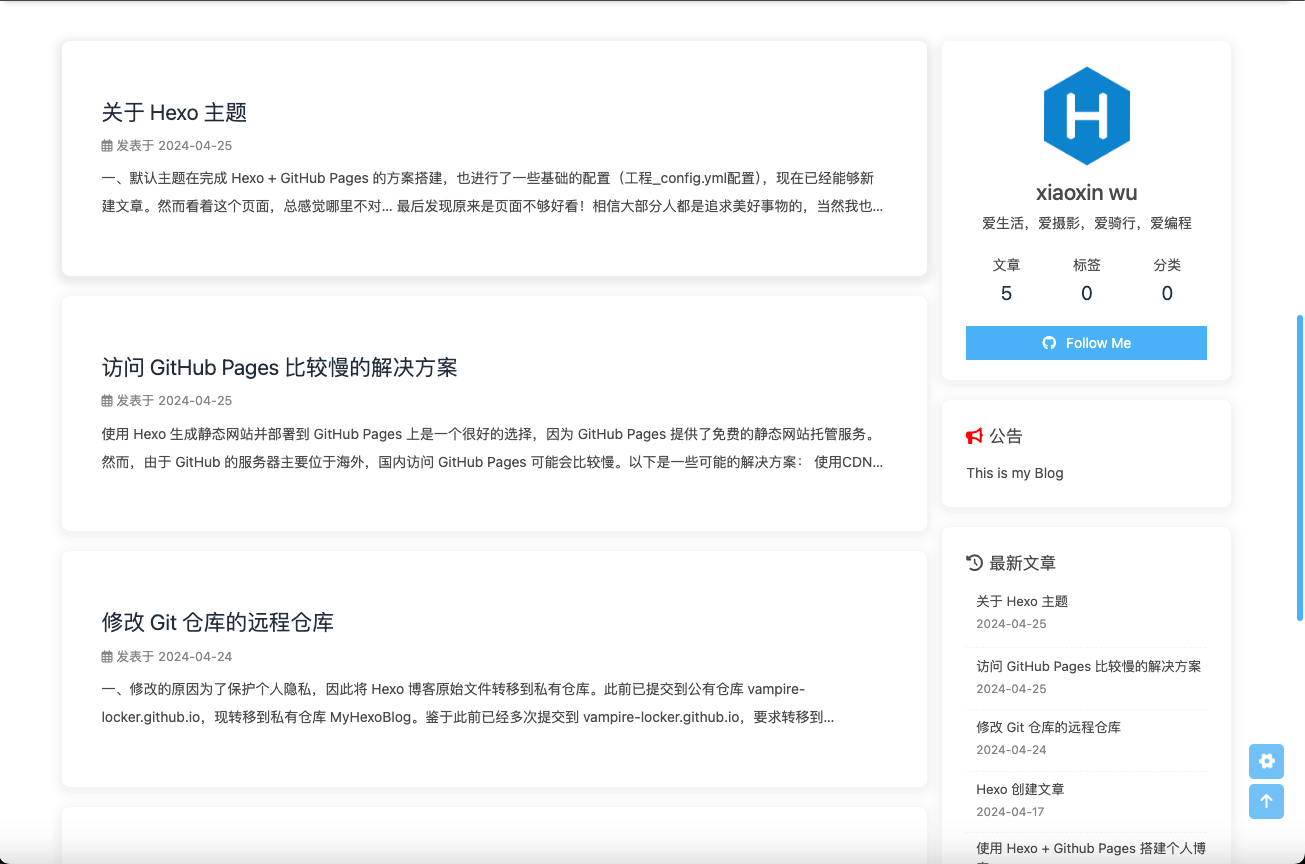Click date 2024-04-24 in recent posts sidebar
This screenshot has height=864, width=1305.
coord(1011,750)
